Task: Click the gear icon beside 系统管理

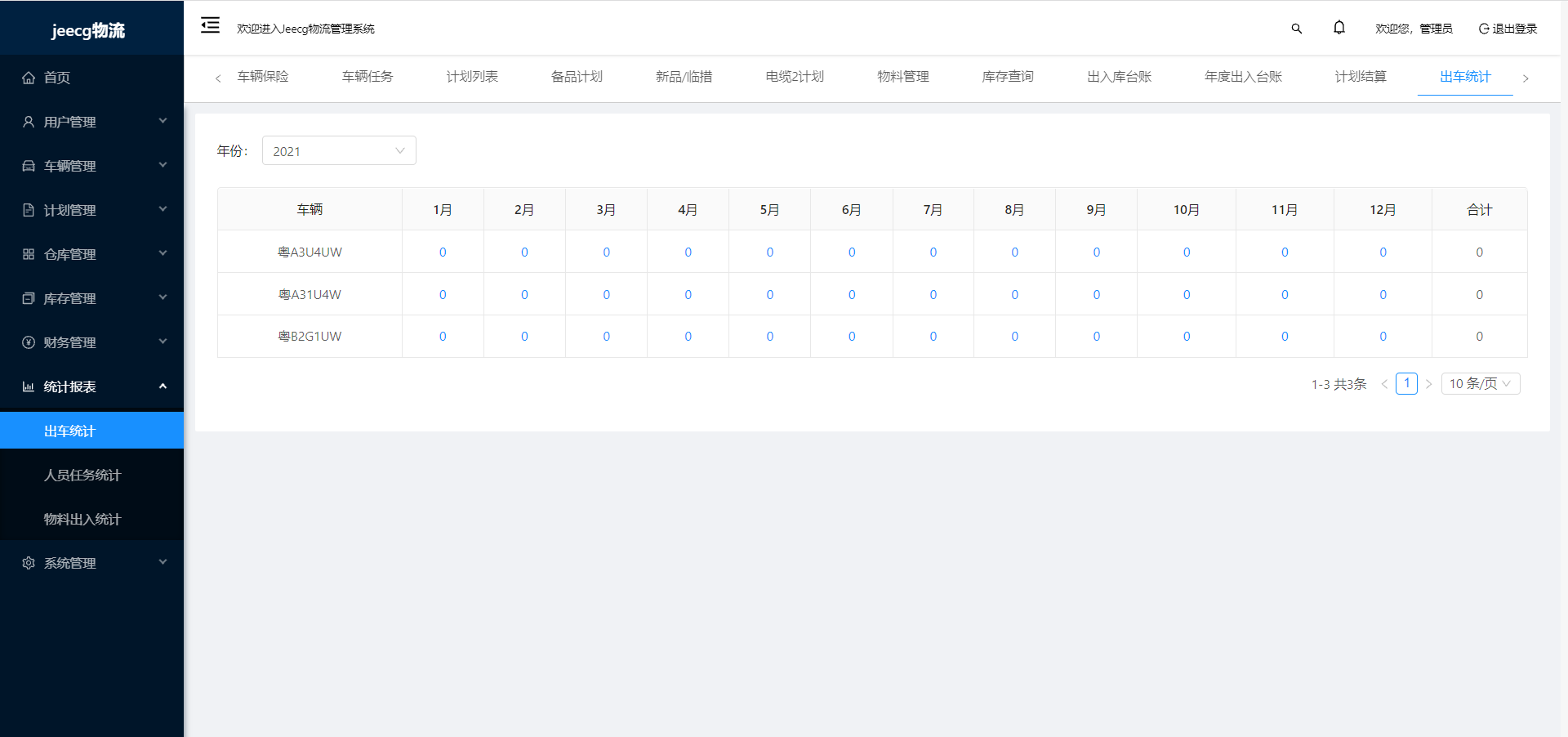Action: (29, 563)
